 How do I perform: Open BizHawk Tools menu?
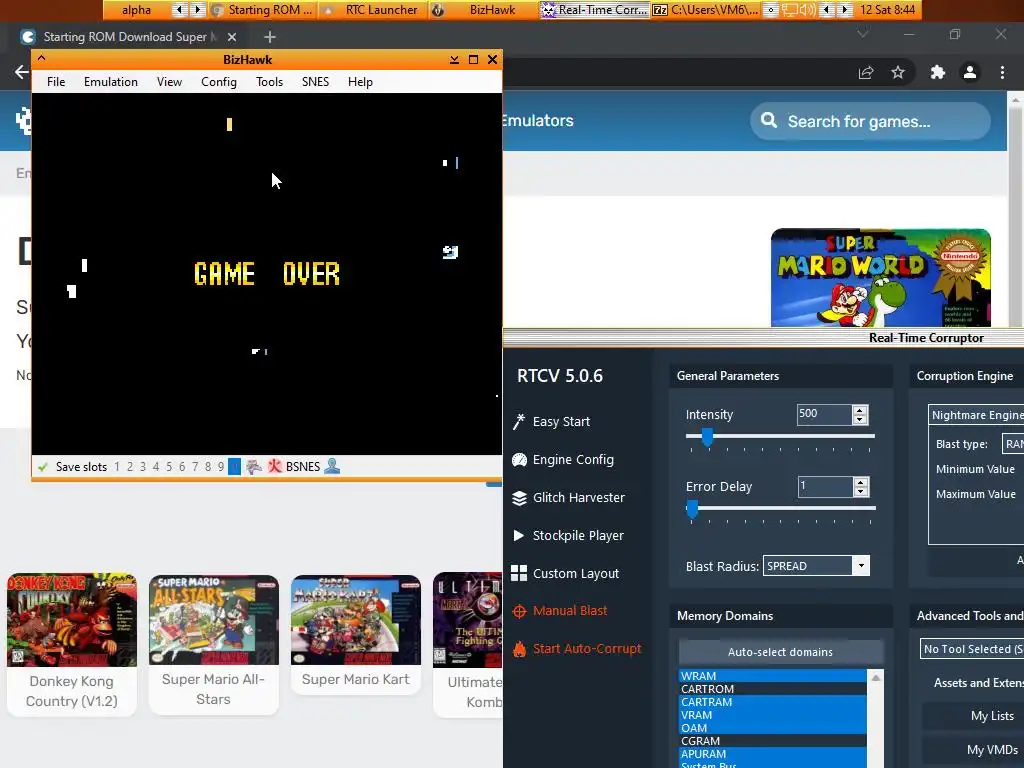[x=270, y=82]
